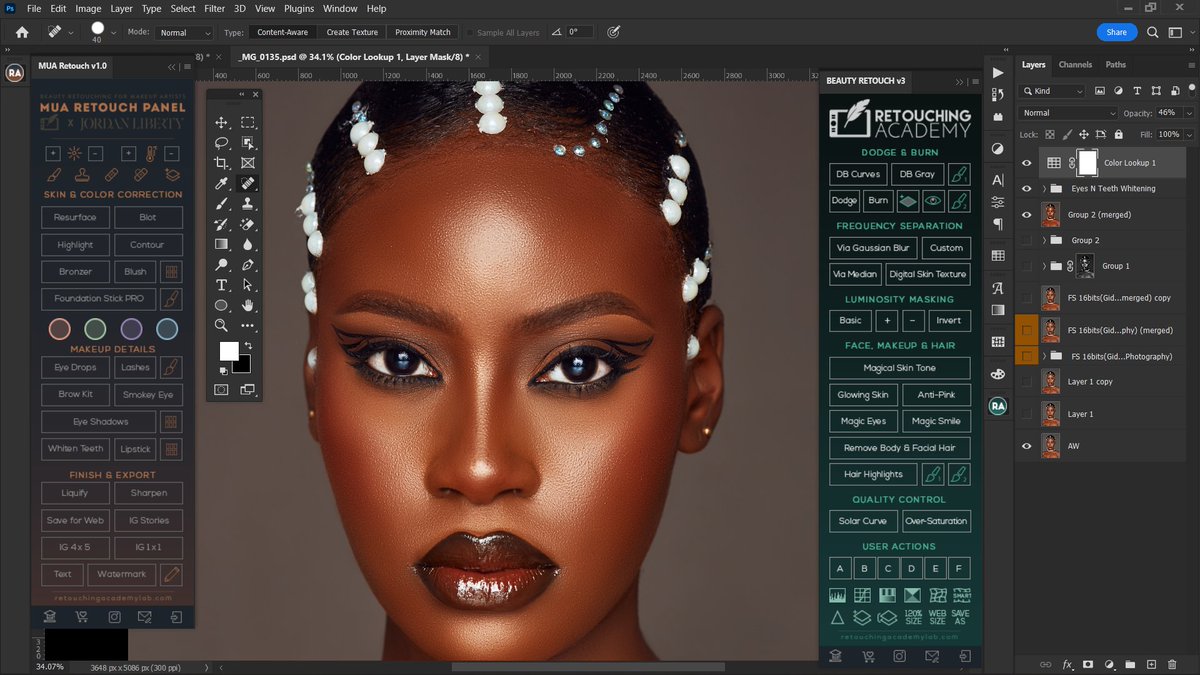Image resolution: width=1200 pixels, height=675 pixels.
Task: Click the Share button
Action: point(1117,32)
